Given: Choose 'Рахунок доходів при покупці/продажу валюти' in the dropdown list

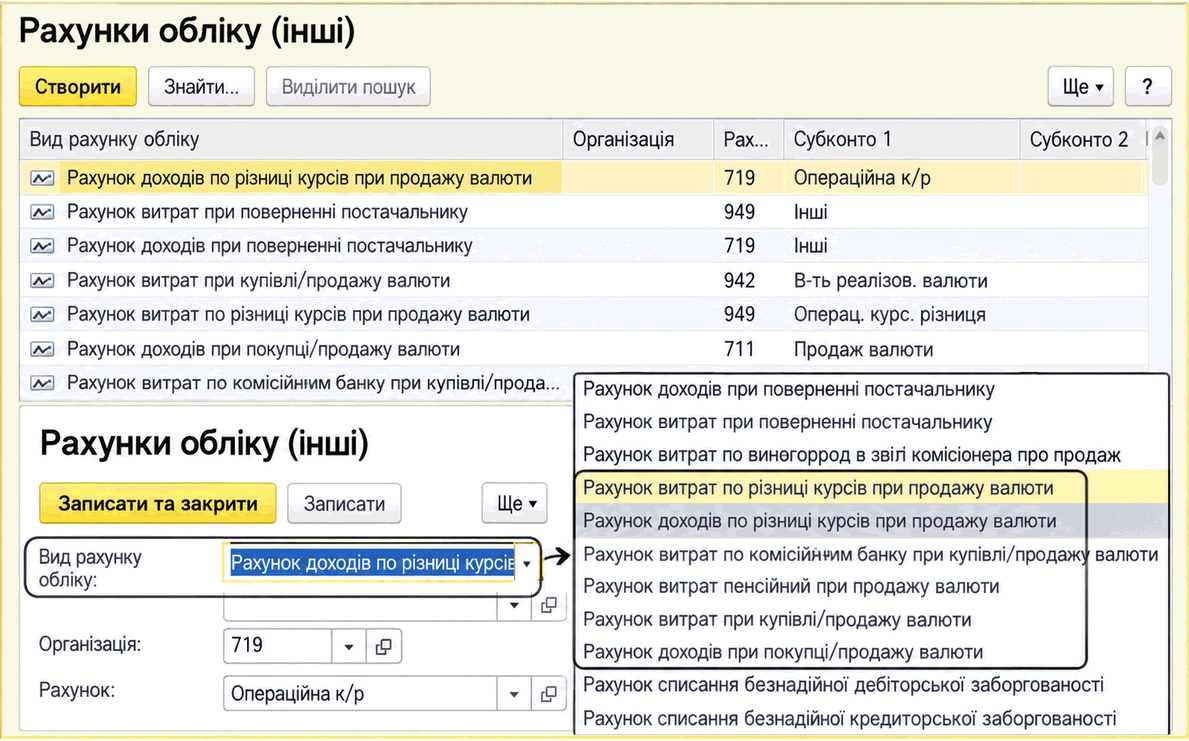Looking at the screenshot, I should pos(783,652).
